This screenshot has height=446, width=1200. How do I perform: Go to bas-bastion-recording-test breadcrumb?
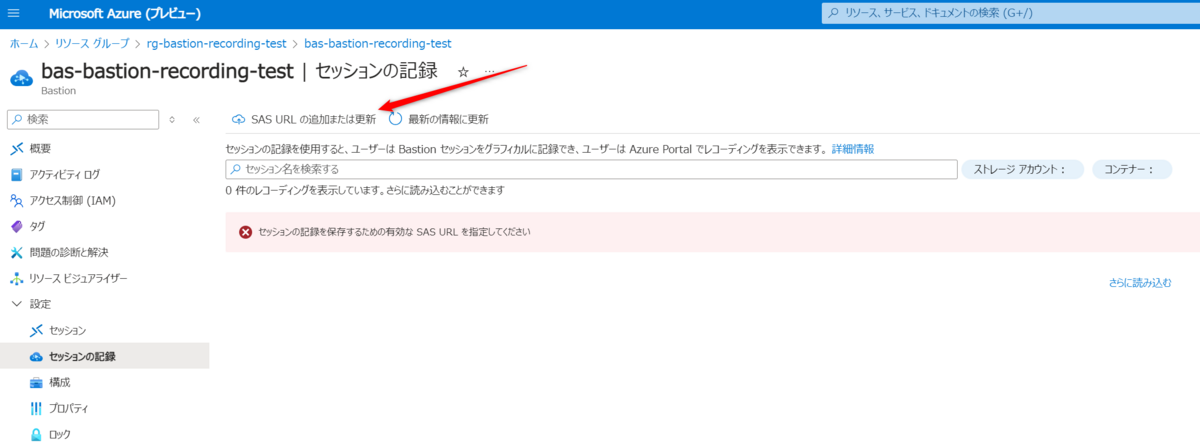click(377, 44)
